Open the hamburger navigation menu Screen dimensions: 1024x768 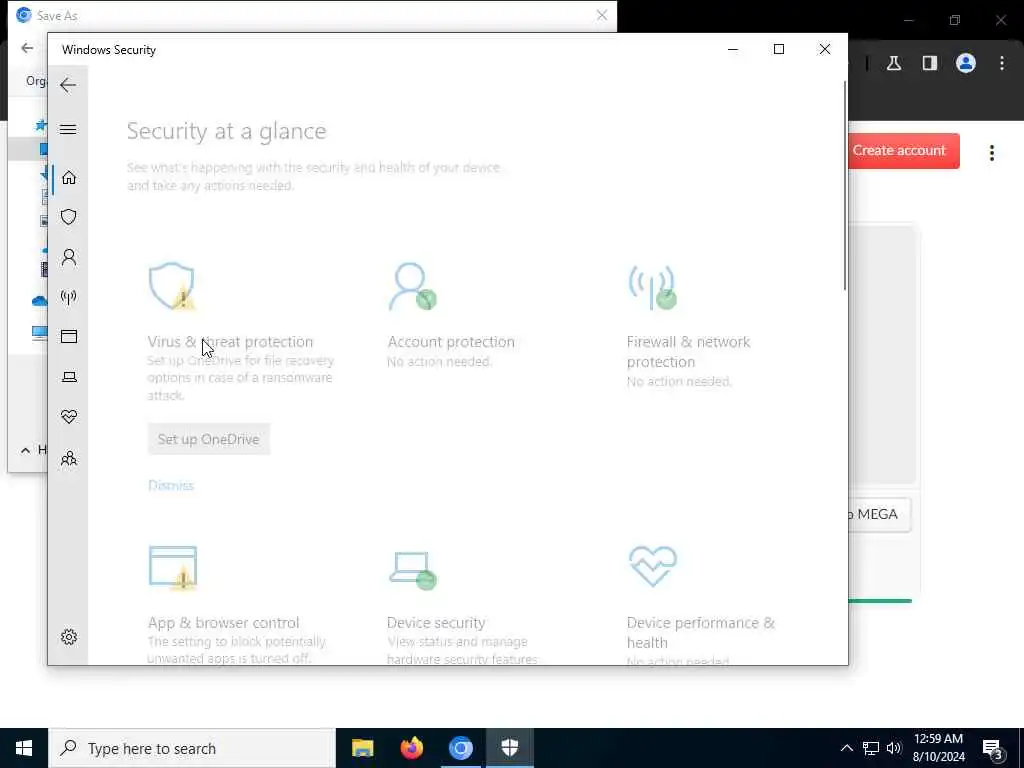68,129
